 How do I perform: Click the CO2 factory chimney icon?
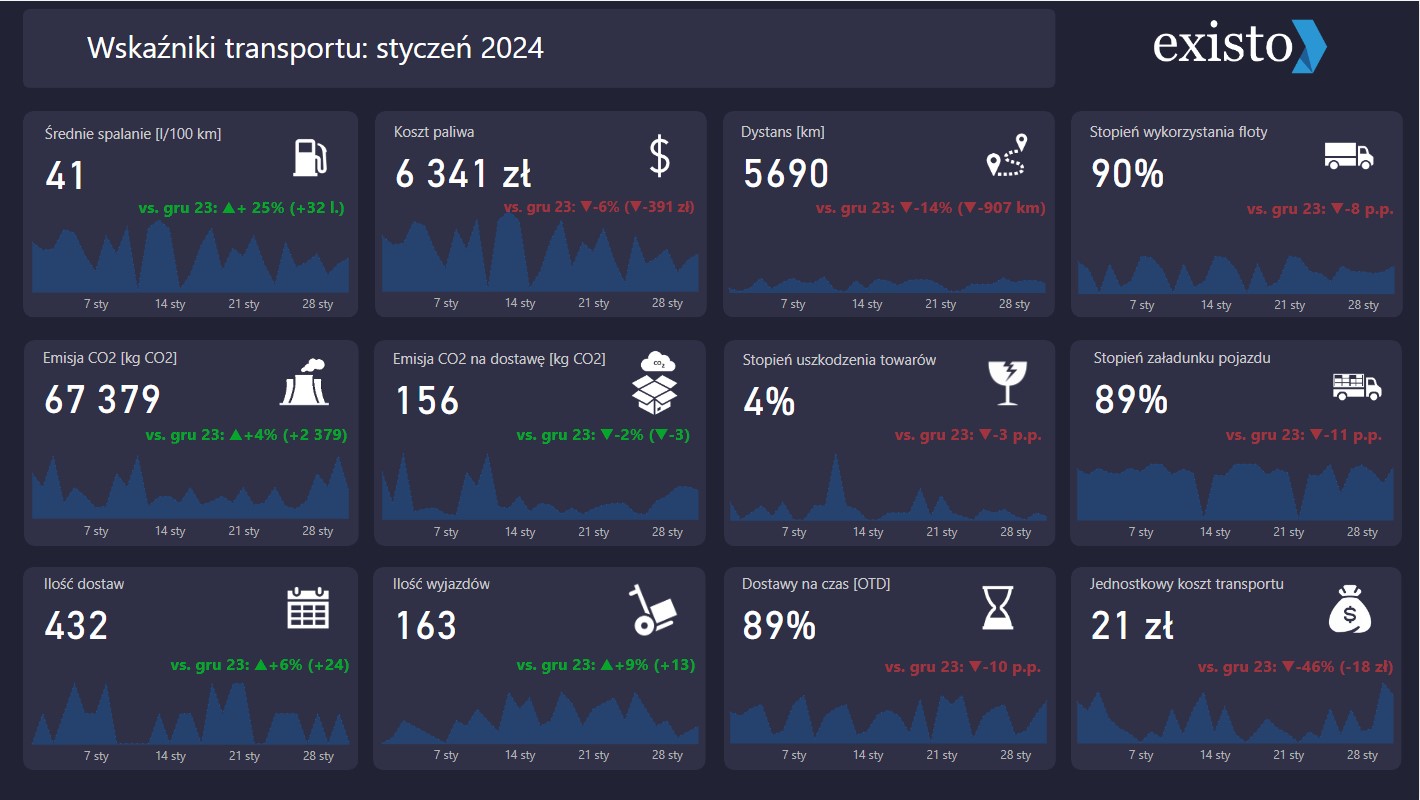pyautogui.click(x=304, y=382)
